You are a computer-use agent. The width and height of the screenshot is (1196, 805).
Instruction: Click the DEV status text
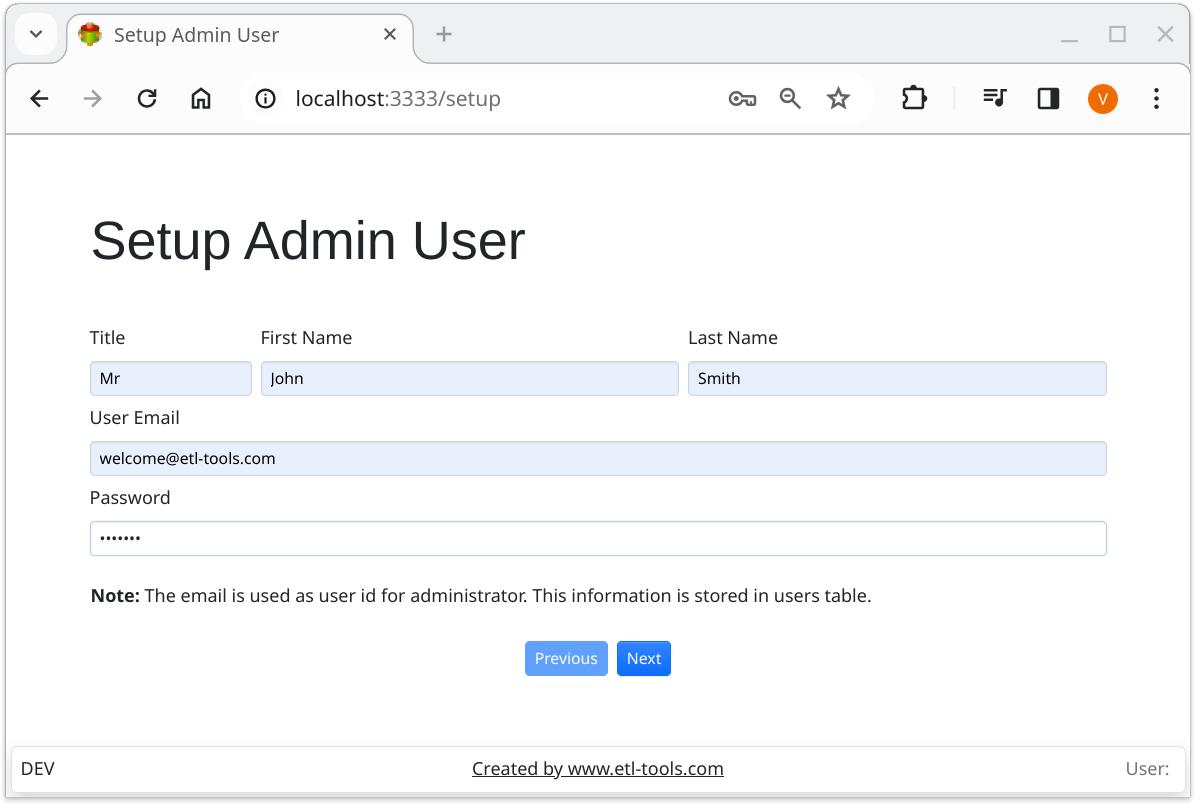point(38,768)
